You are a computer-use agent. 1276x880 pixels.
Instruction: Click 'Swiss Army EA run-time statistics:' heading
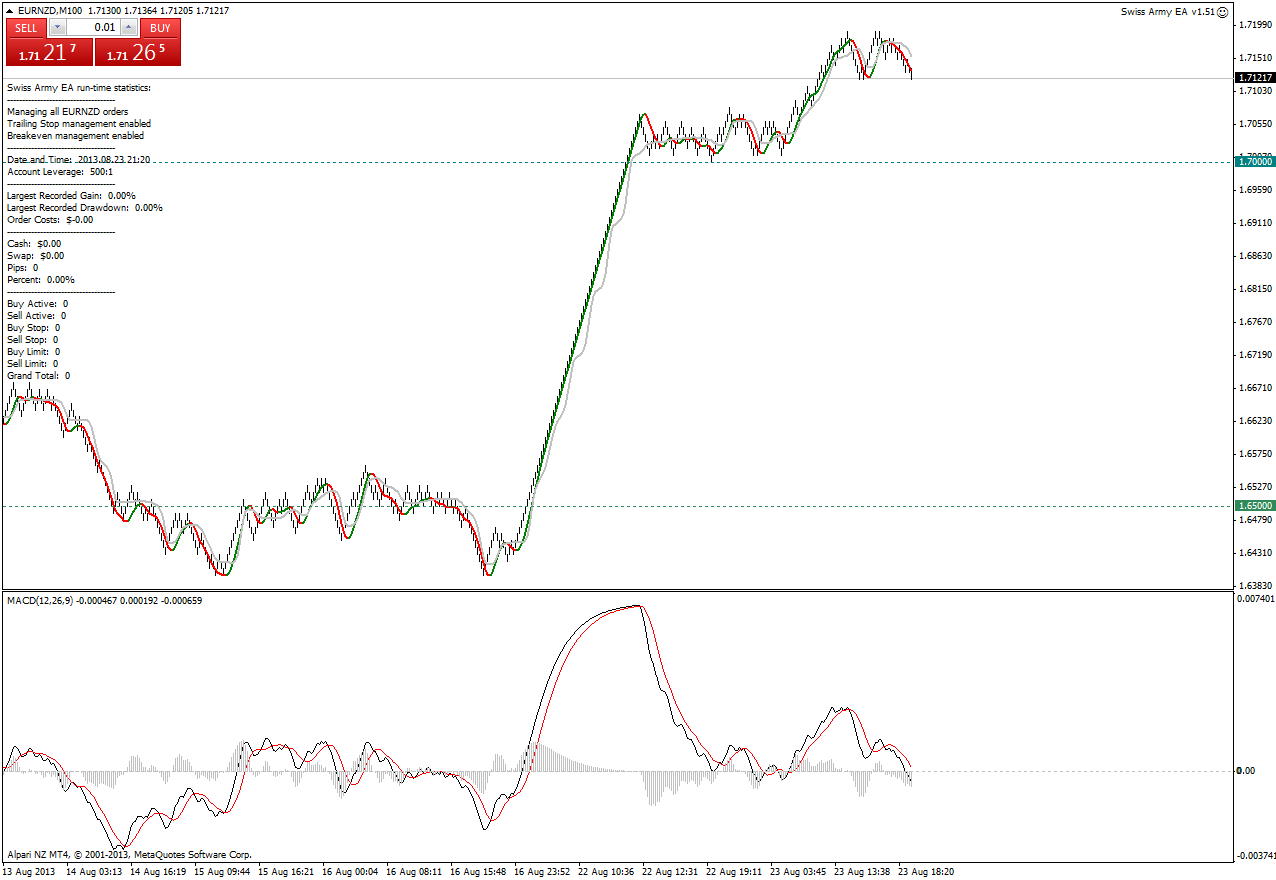click(79, 88)
